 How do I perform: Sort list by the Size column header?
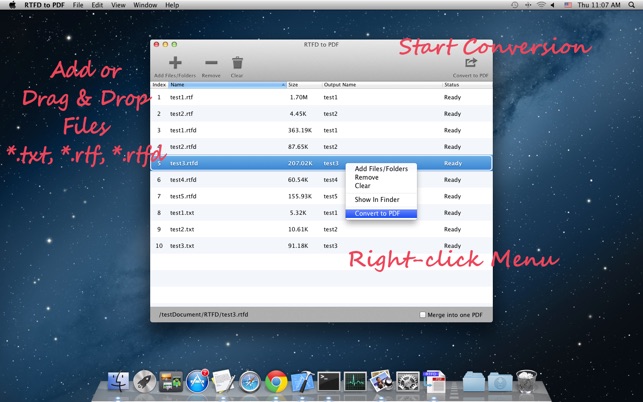click(304, 85)
